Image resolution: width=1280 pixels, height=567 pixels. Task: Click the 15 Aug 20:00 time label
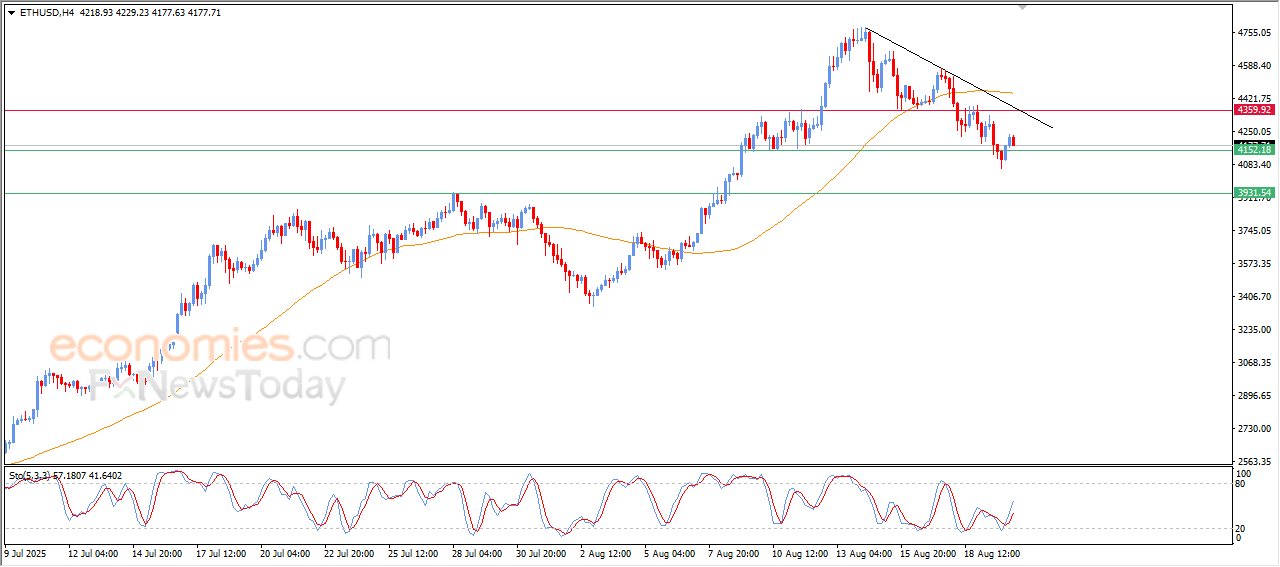point(929,552)
